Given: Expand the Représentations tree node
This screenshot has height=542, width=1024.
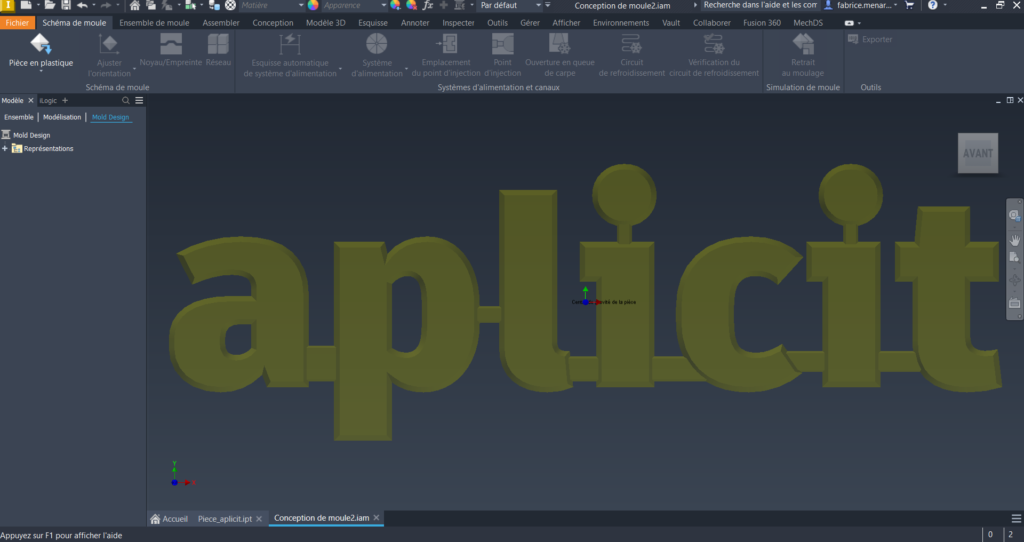Looking at the screenshot, I should tap(5, 149).
